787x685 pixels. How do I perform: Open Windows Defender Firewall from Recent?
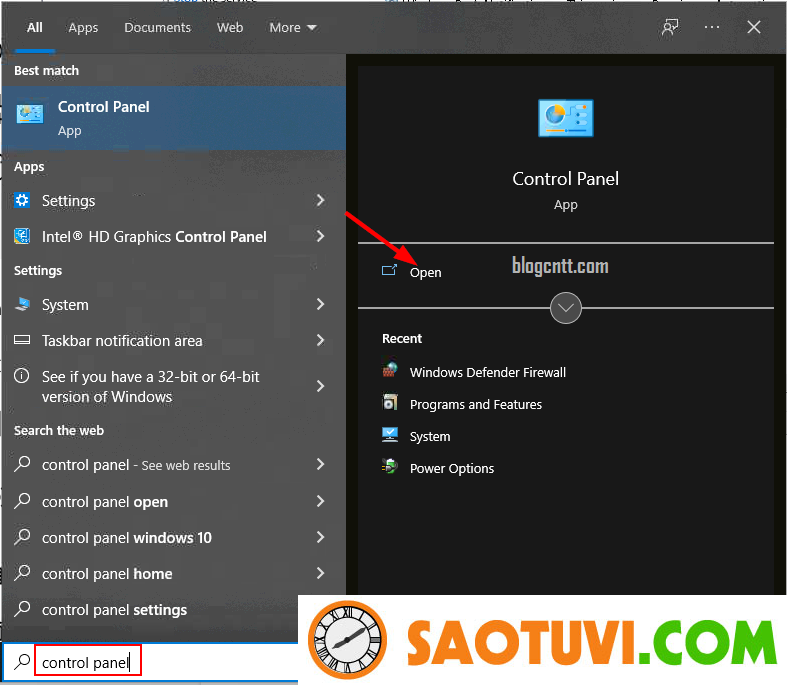(487, 372)
